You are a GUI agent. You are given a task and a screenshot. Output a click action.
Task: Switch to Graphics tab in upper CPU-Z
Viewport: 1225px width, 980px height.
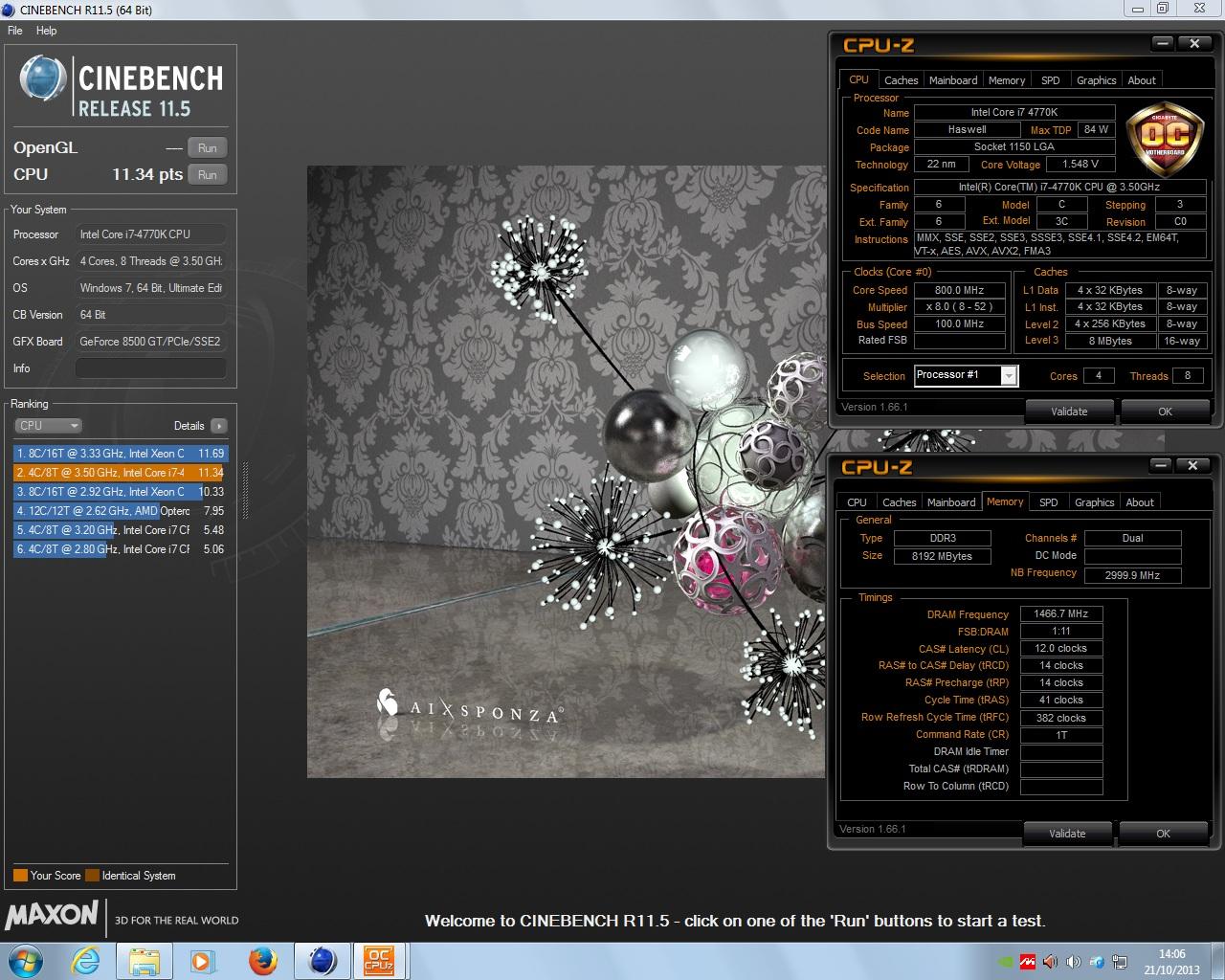pos(1096,80)
